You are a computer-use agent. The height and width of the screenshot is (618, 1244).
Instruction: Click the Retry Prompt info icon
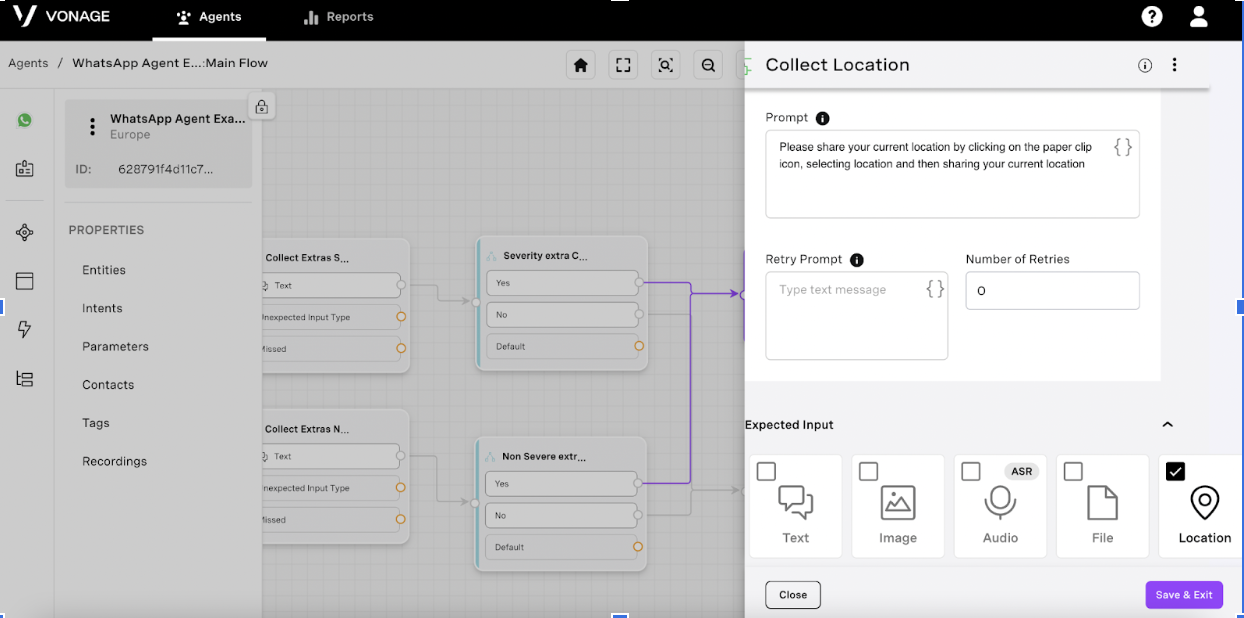pyautogui.click(x=856, y=260)
